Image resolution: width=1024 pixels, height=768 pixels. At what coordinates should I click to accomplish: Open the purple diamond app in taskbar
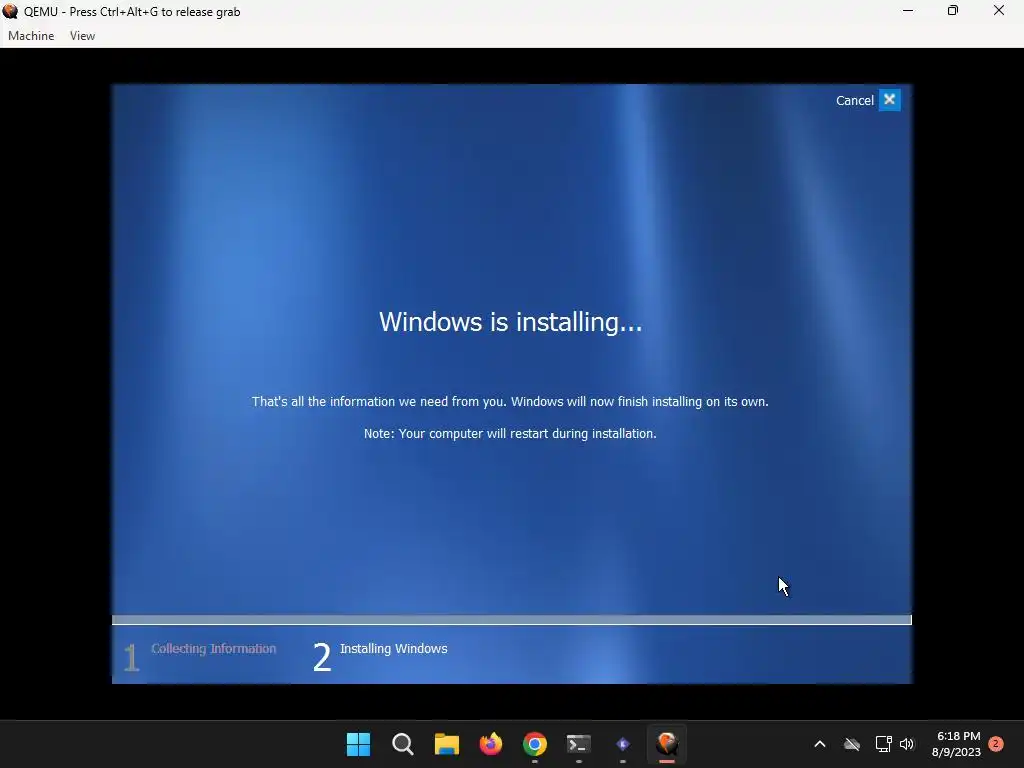pos(622,744)
